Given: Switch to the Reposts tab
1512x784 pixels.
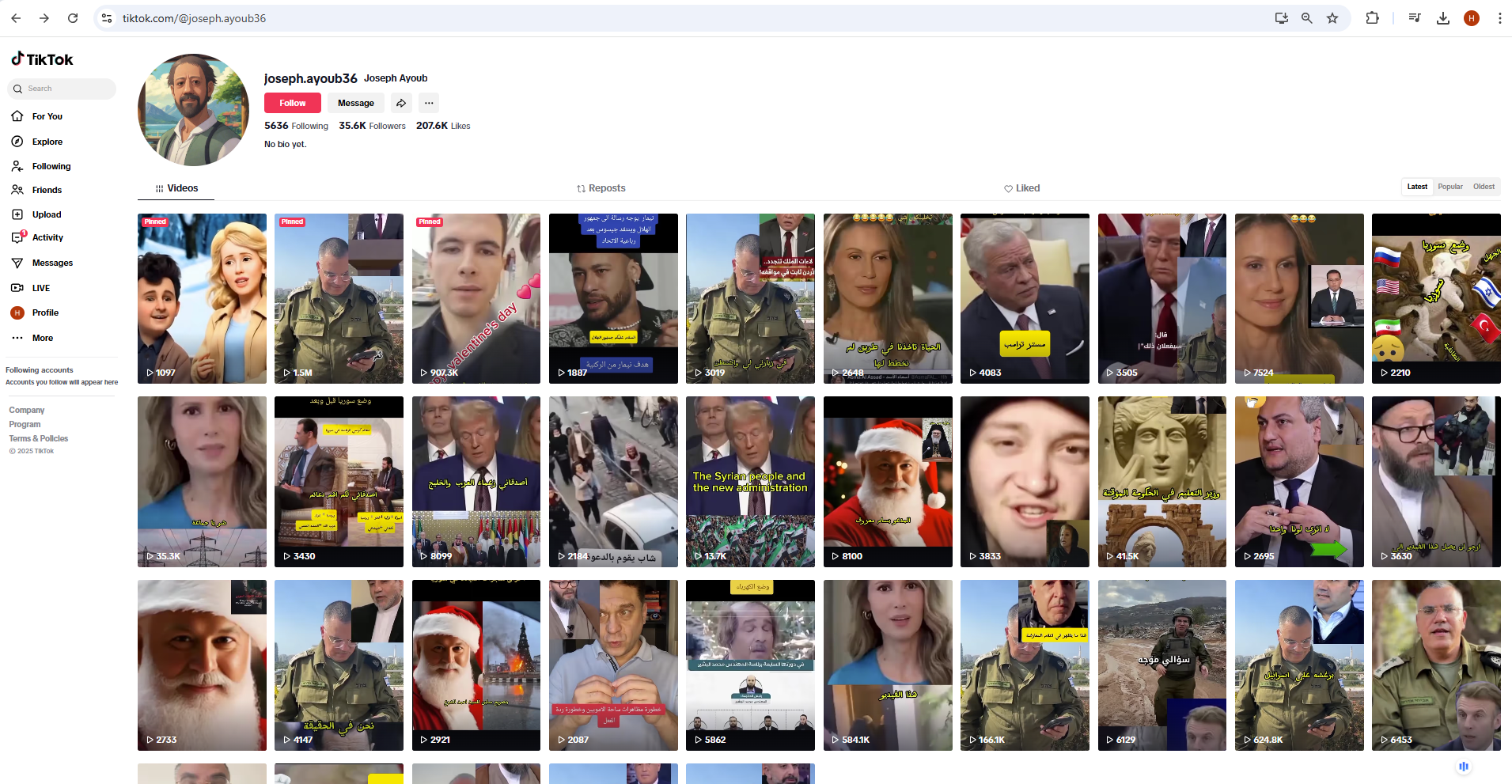Looking at the screenshot, I should [601, 188].
